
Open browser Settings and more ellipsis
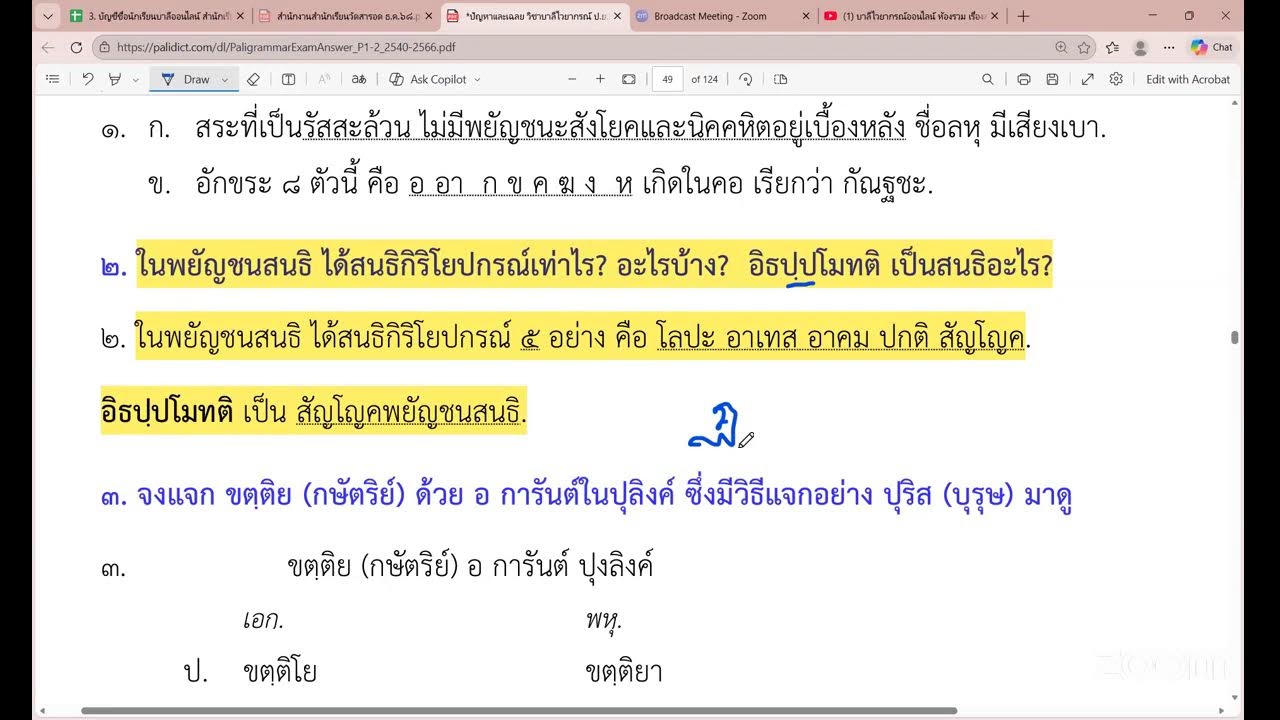pyautogui.click(x=1167, y=47)
